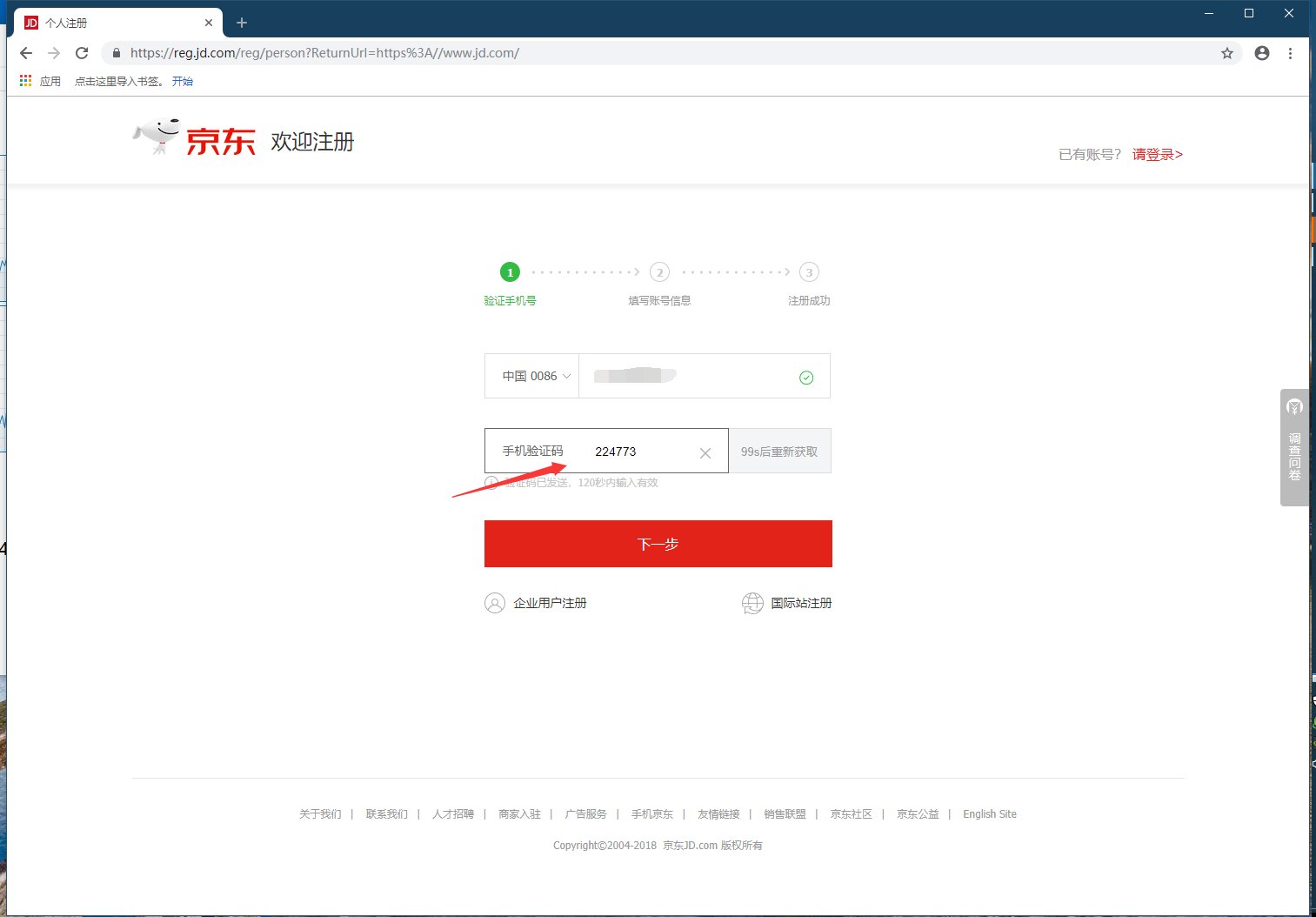Open the 中国 0086 country code dropdown
The height and width of the screenshot is (917, 1316).
532,376
